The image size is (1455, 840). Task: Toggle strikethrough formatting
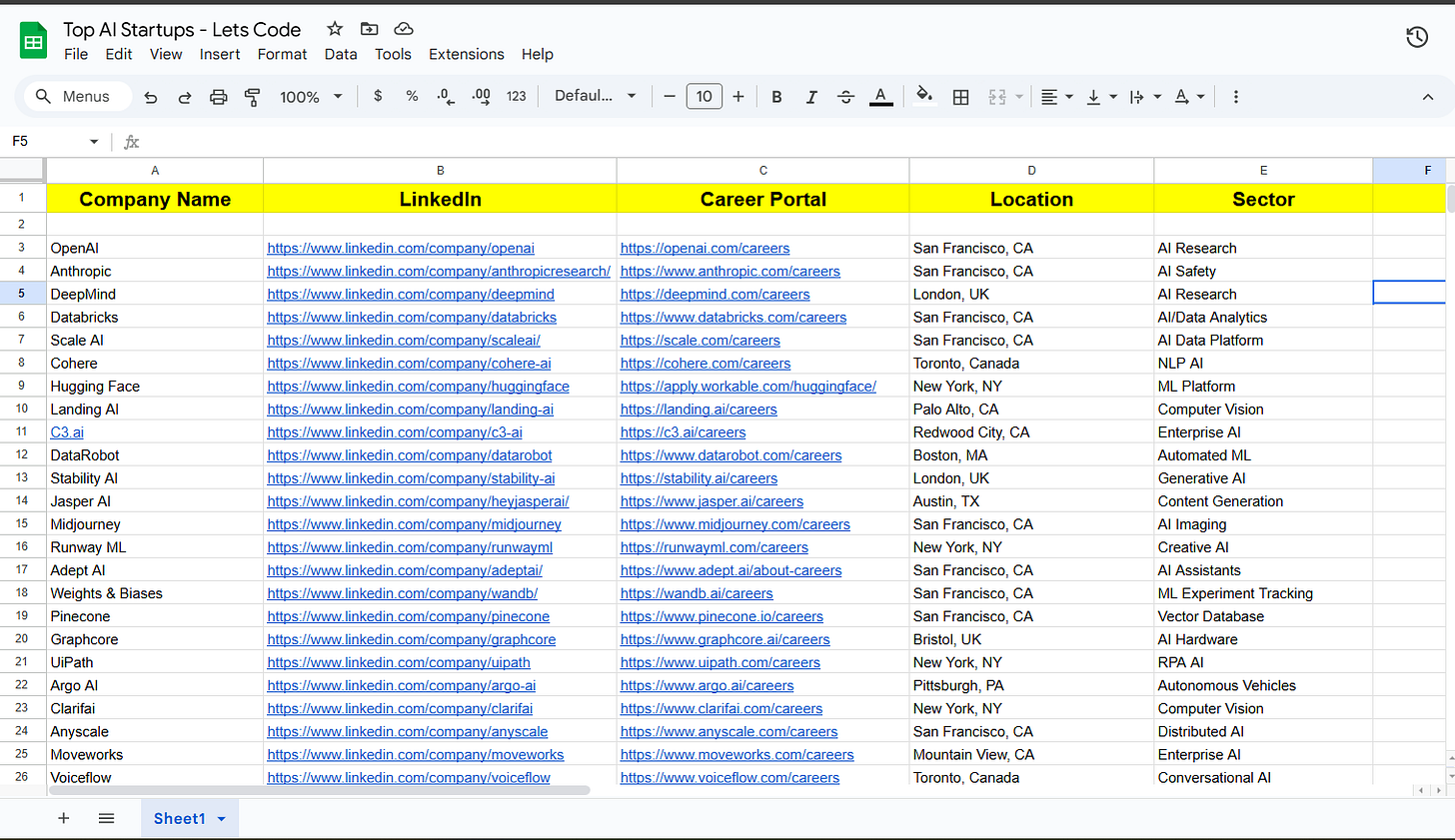845,97
